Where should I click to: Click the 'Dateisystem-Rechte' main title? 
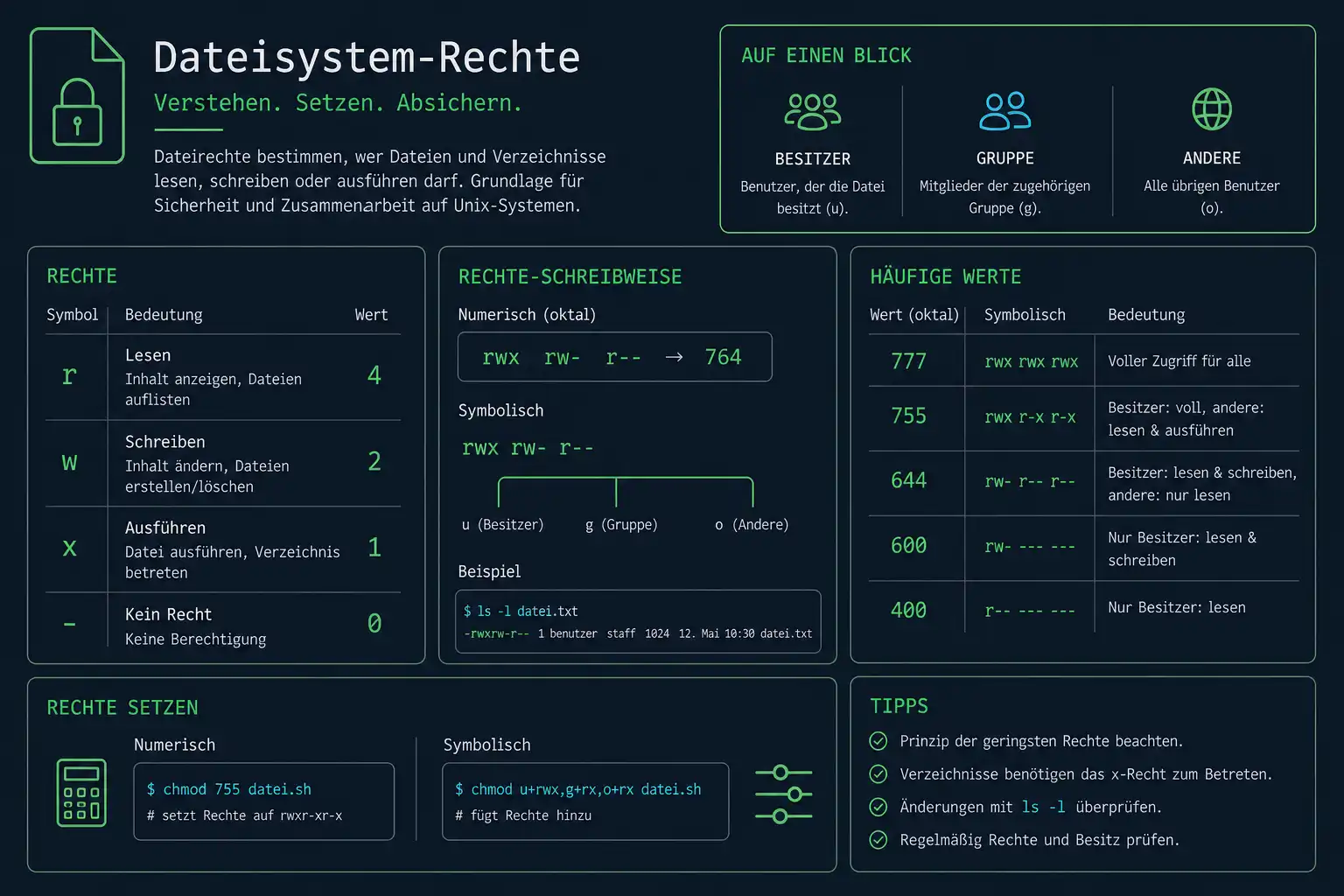367,58
